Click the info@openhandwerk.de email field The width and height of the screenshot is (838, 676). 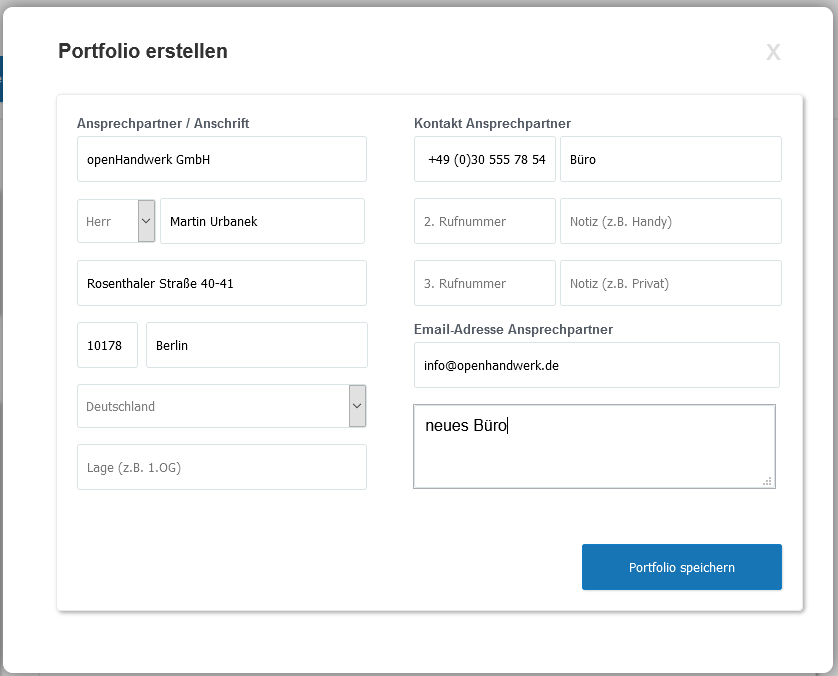pos(596,365)
